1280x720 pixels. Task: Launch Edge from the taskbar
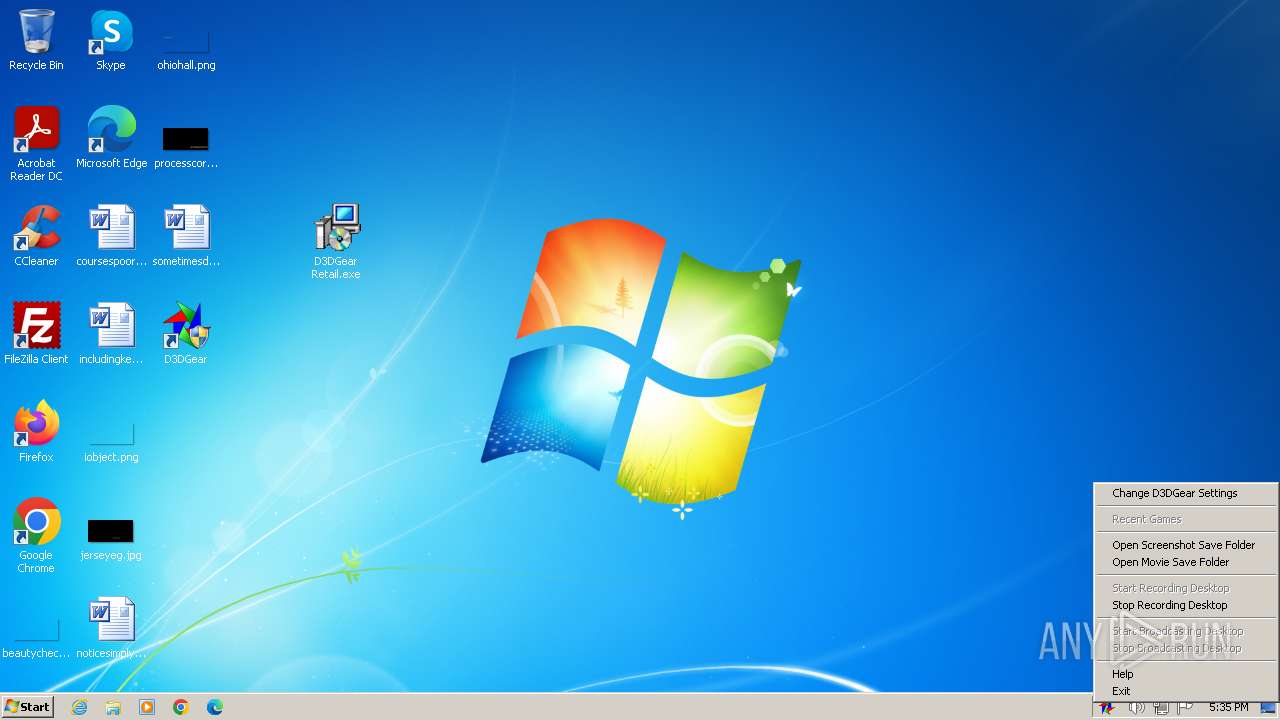(x=215, y=707)
